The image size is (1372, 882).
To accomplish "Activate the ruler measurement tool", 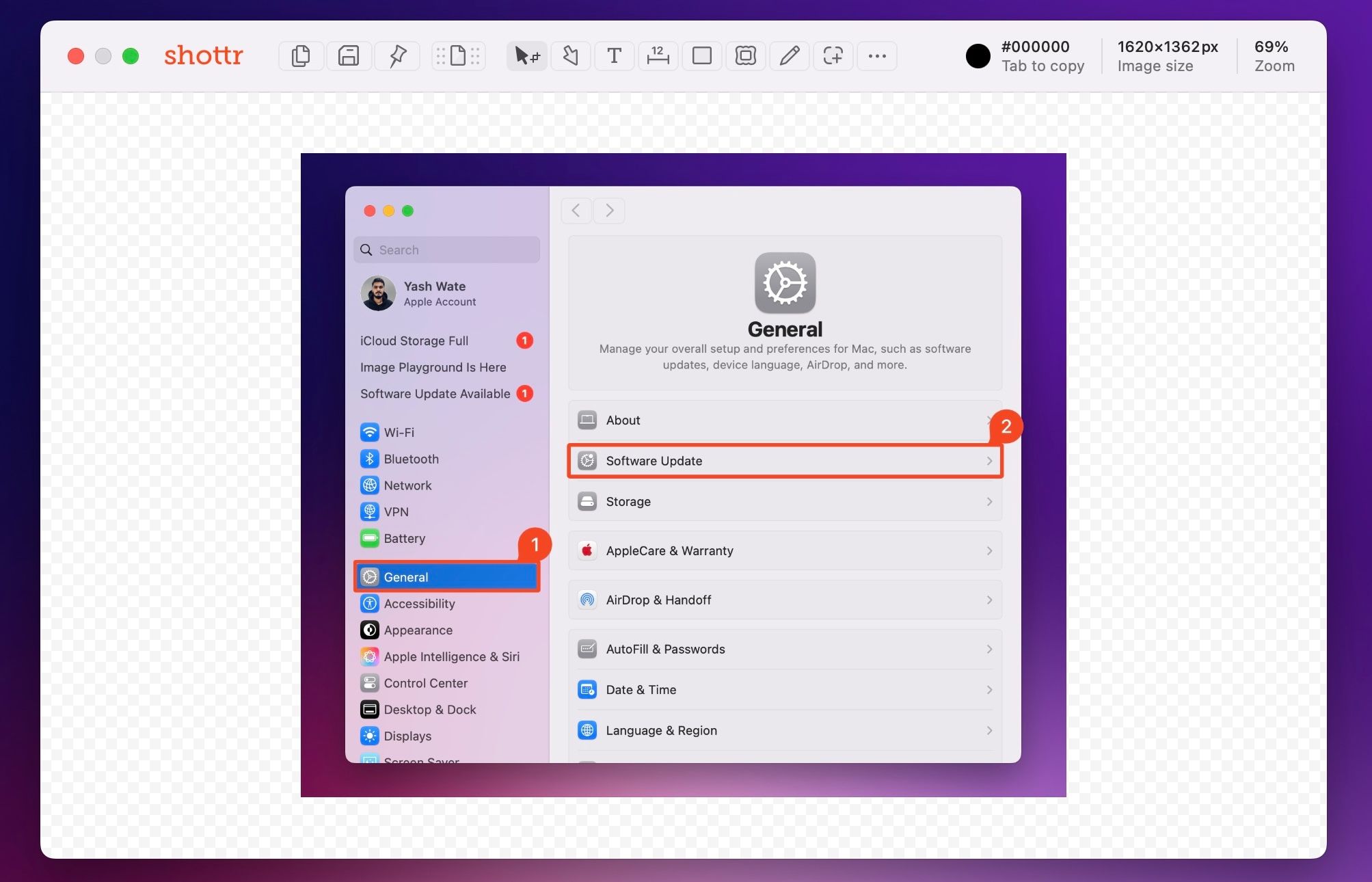I will pyautogui.click(x=658, y=56).
